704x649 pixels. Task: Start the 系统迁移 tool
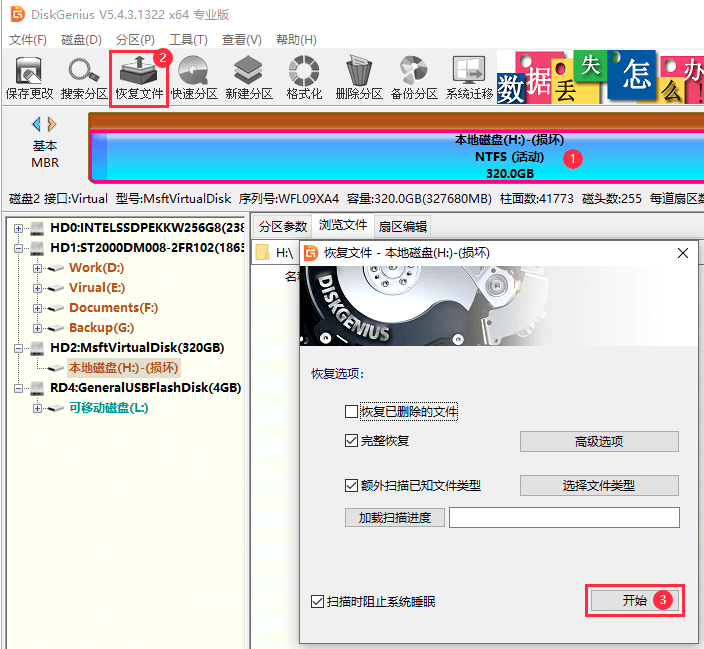(469, 78)
